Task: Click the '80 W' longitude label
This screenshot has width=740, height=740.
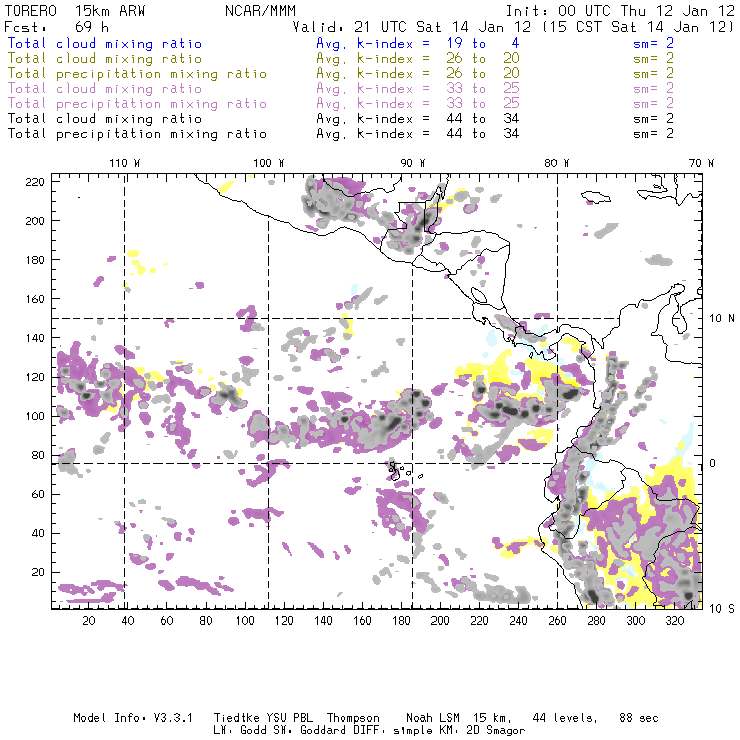Action: point(556,163)
